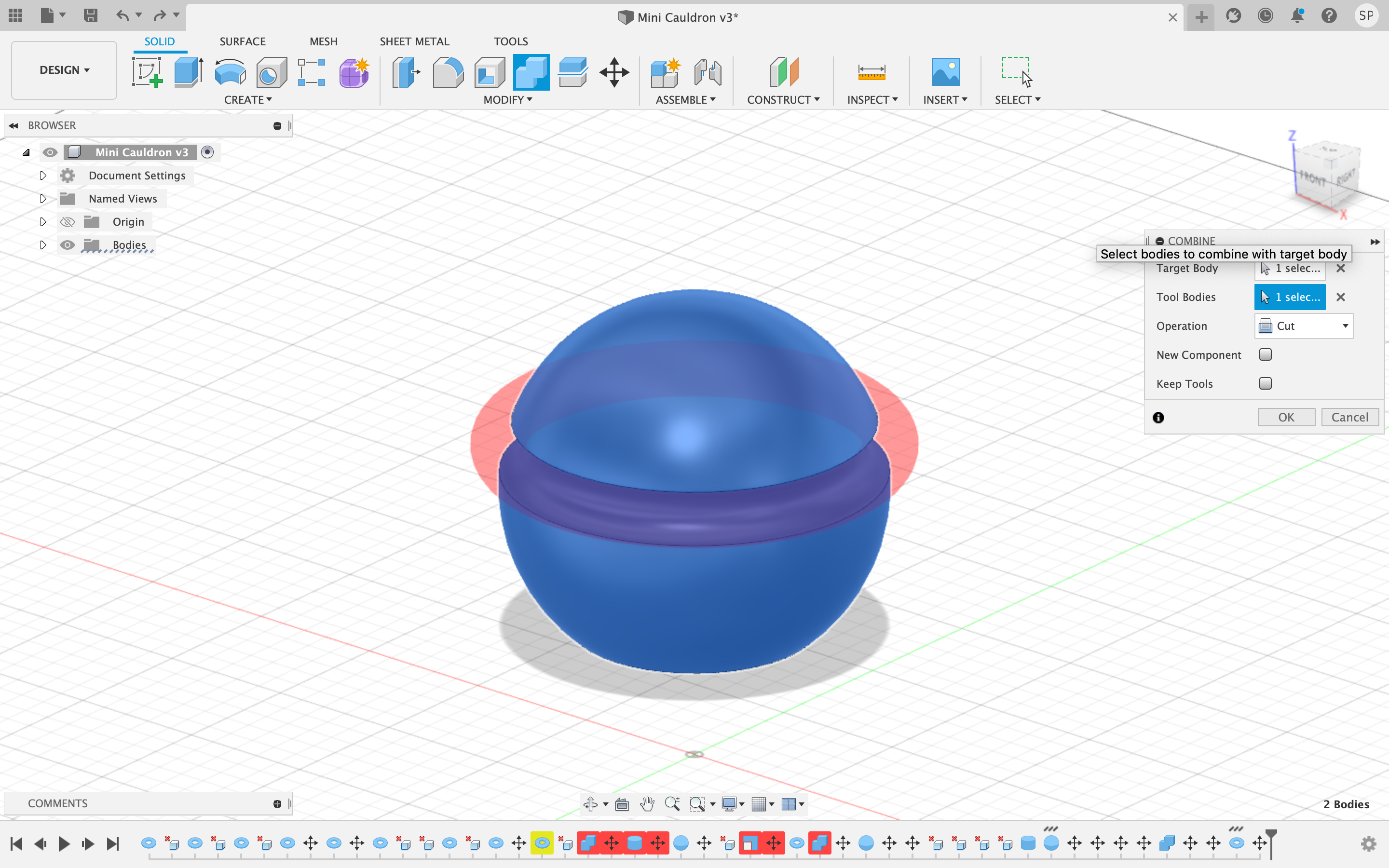The width and height of the screenshot is (1389, 868).
Task: Open the data panel grid icon
Action: click(x=15, y=15)
